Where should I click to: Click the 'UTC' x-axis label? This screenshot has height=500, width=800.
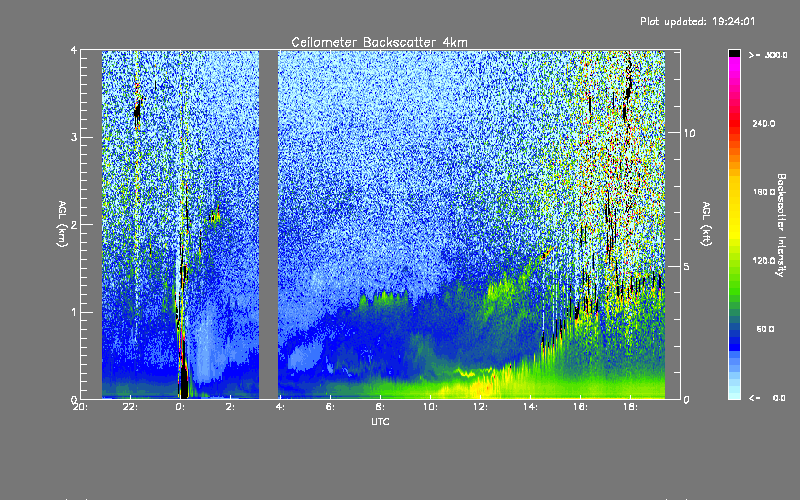[x=380, y=421]
